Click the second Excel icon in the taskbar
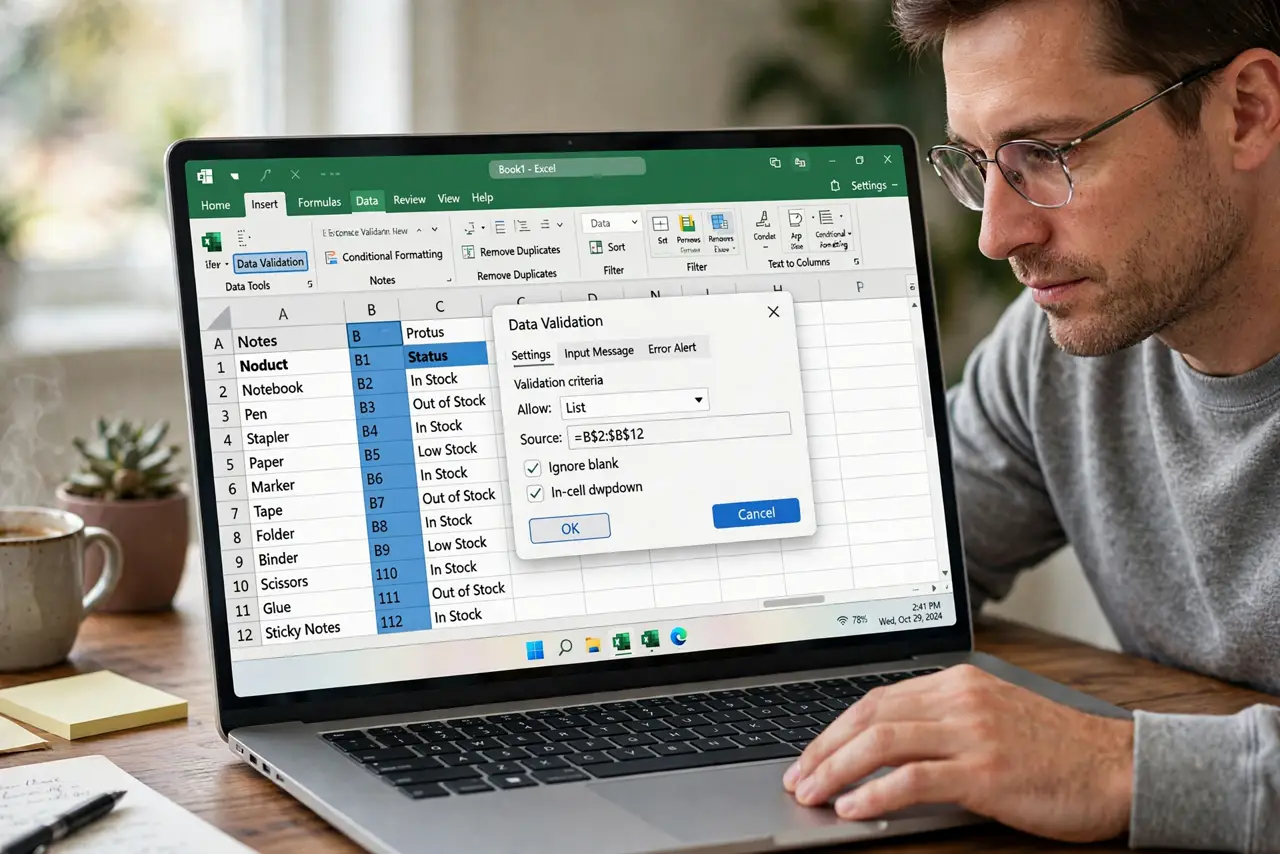This screenshot has width=1280, height=854. pos(650,638)
